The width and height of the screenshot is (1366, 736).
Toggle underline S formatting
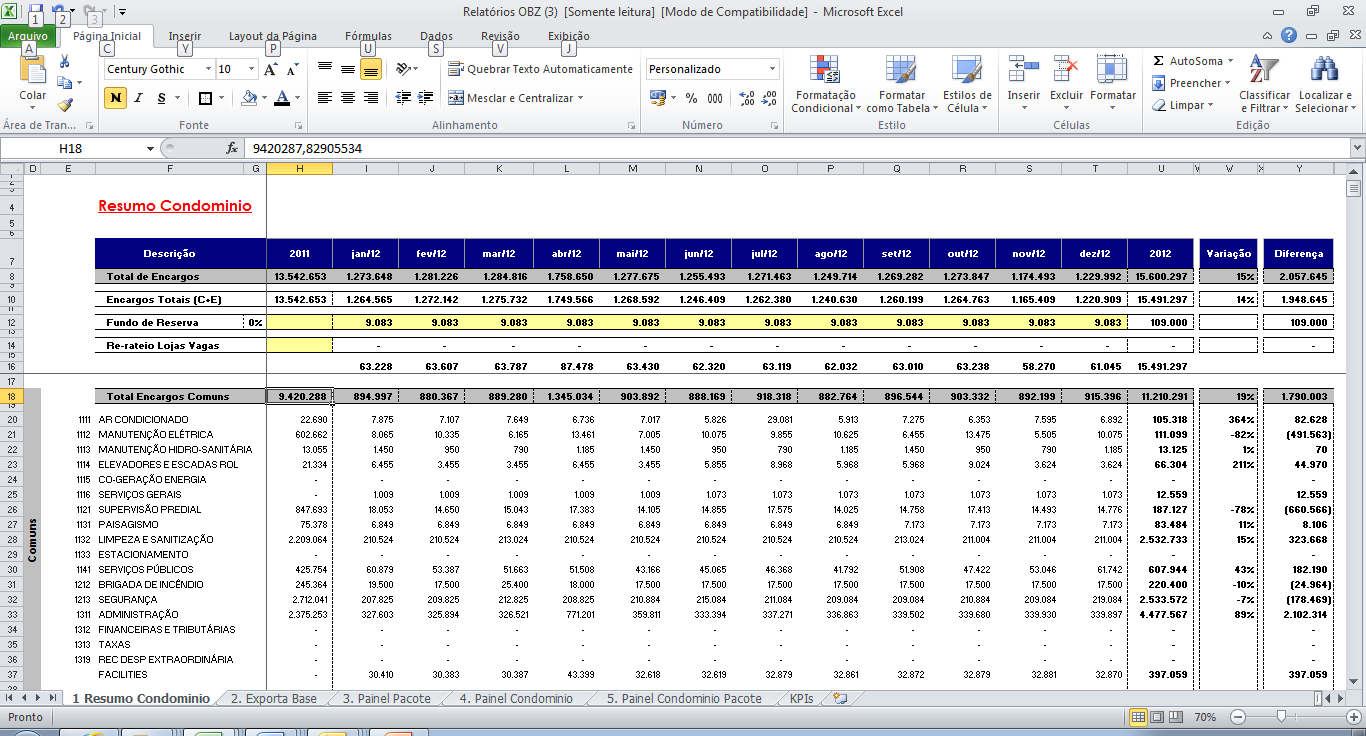tap(160, 98)
